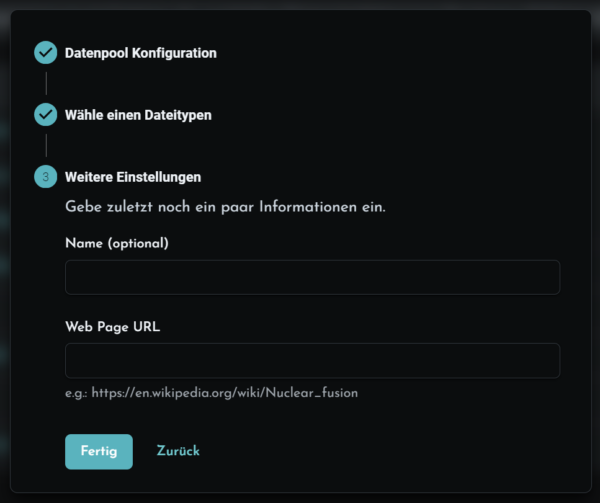Viewport: 600px width, 503px height.
Task: Click the Datenpool Konfiguration checkmark icon
Action: tap(46, 52)
